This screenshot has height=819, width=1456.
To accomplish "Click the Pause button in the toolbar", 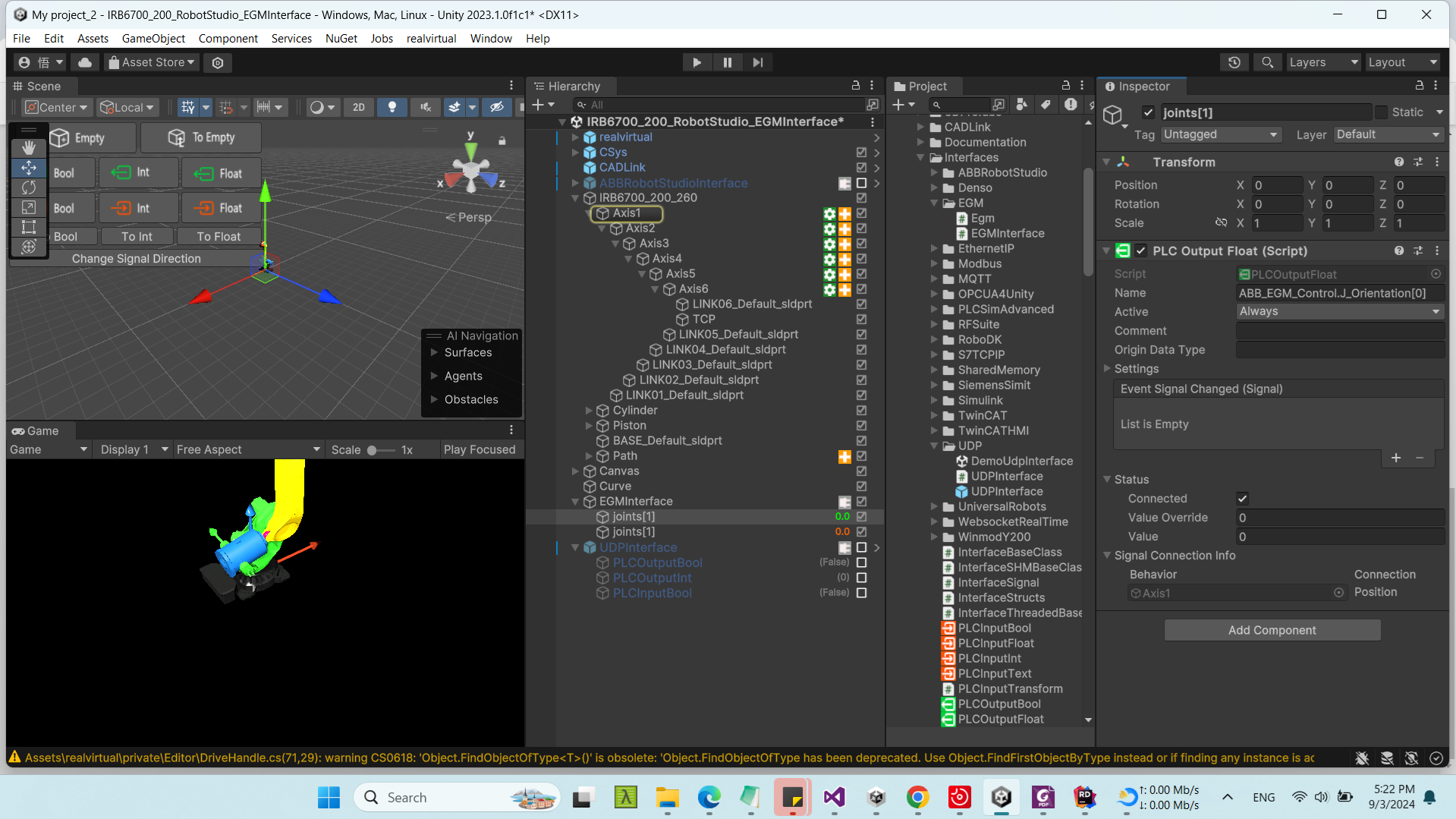I will click(x=727, y=62).
